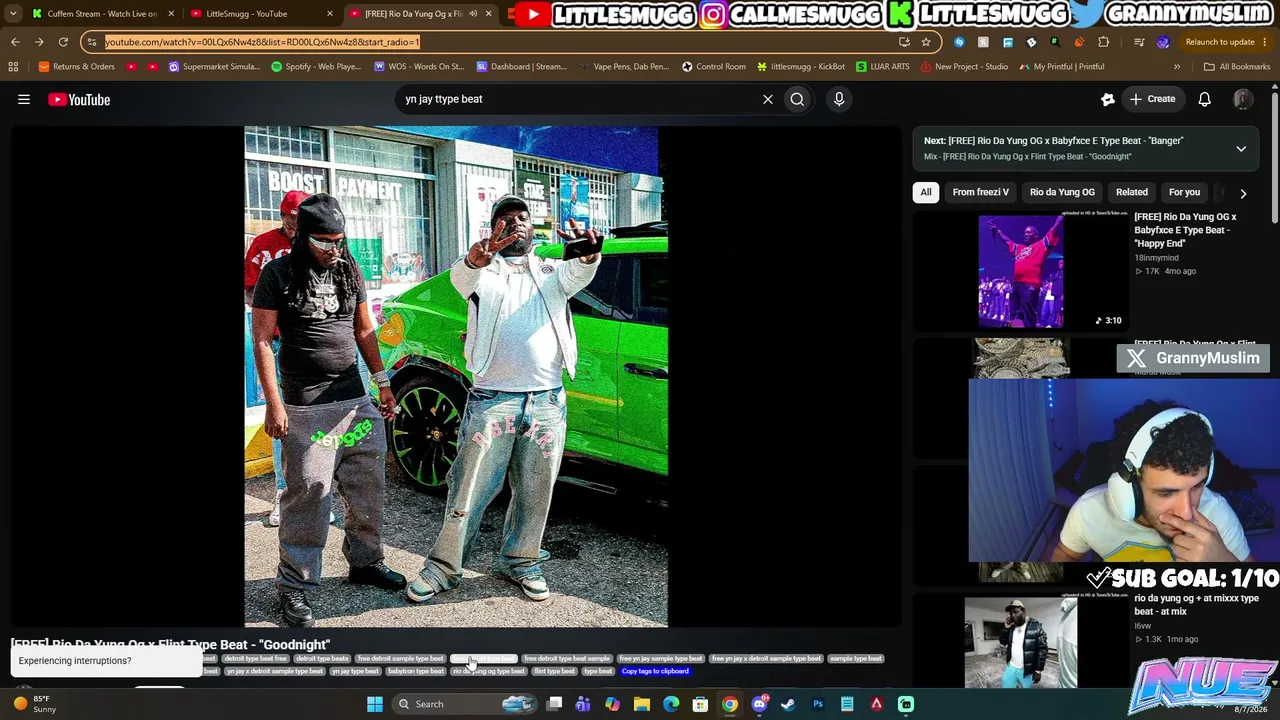This screenshot has height=720, width=1280.
Task: Open the New Project - Studio bookmark
Action: pyautogui.click(x=964, y=67)
